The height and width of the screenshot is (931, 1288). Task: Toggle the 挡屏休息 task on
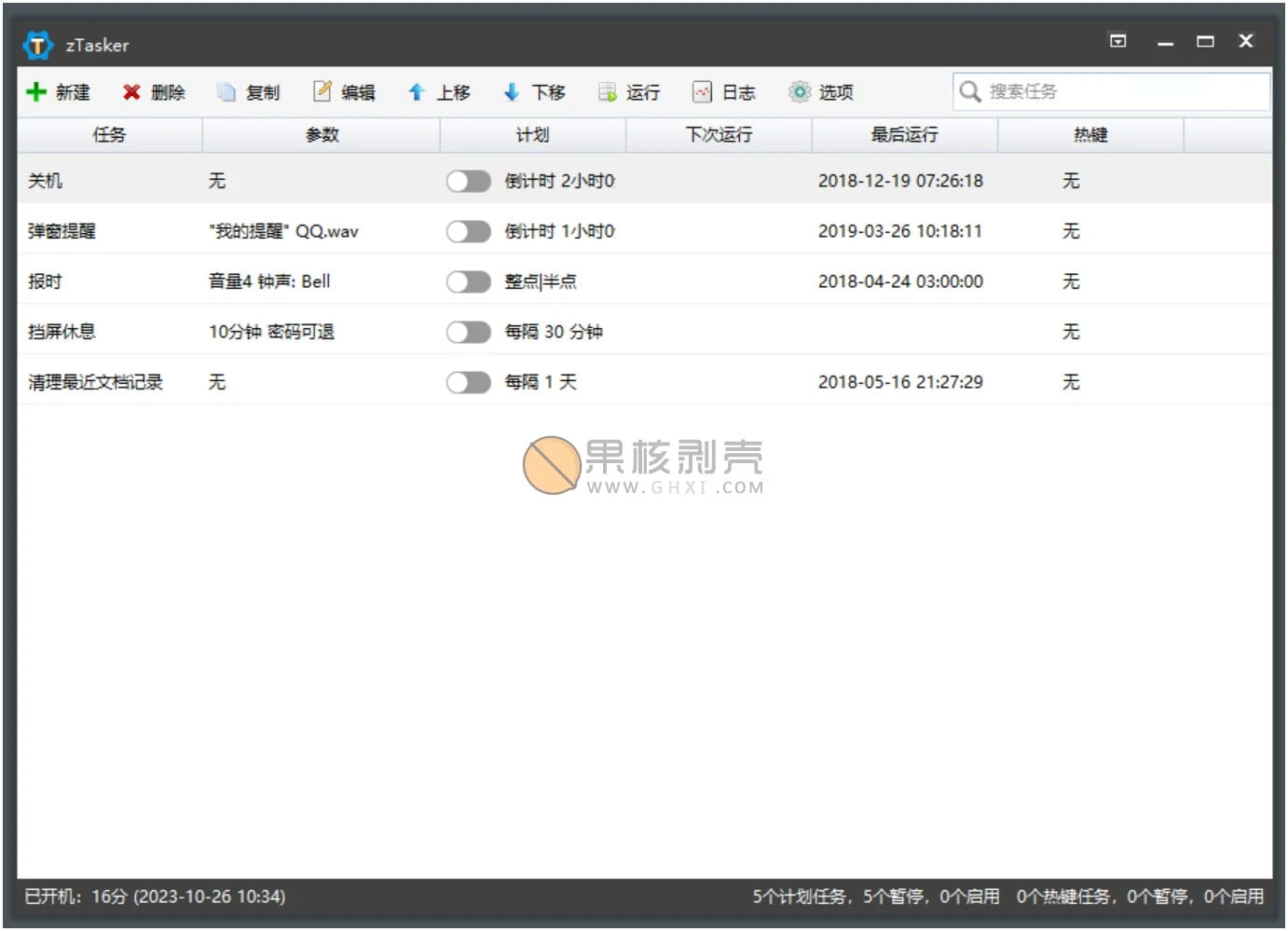click(469, 331)
